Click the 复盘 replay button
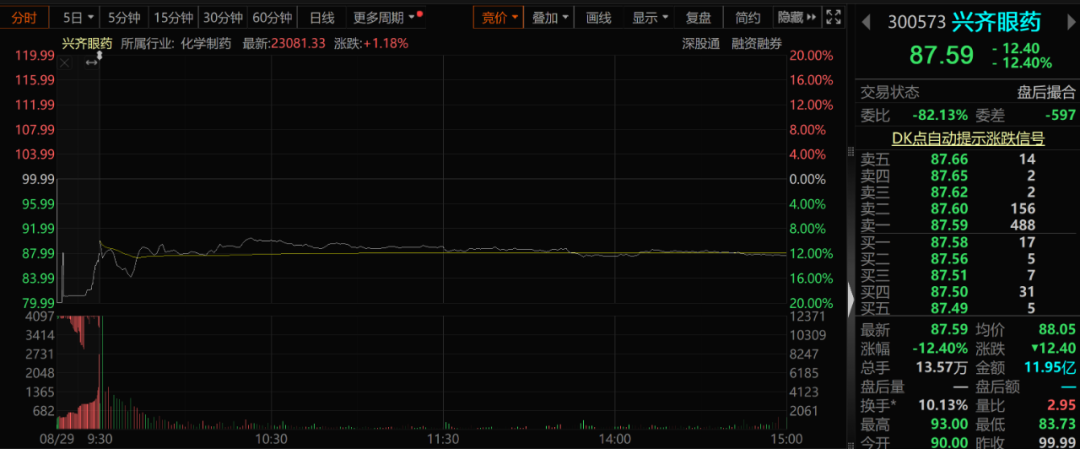The width and height of the screenshot is (1080, 449). tap(699, 18)
